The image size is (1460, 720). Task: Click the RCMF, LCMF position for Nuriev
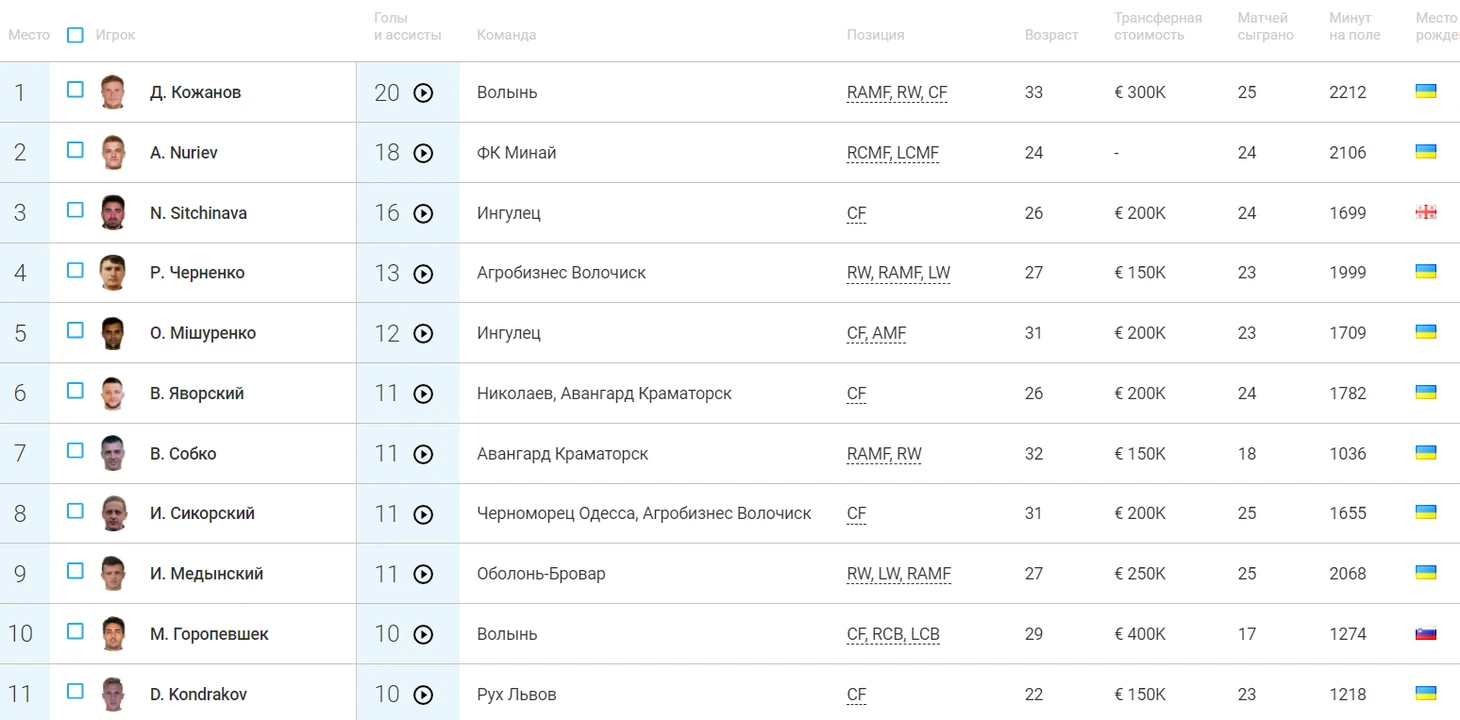pos(892,153)
